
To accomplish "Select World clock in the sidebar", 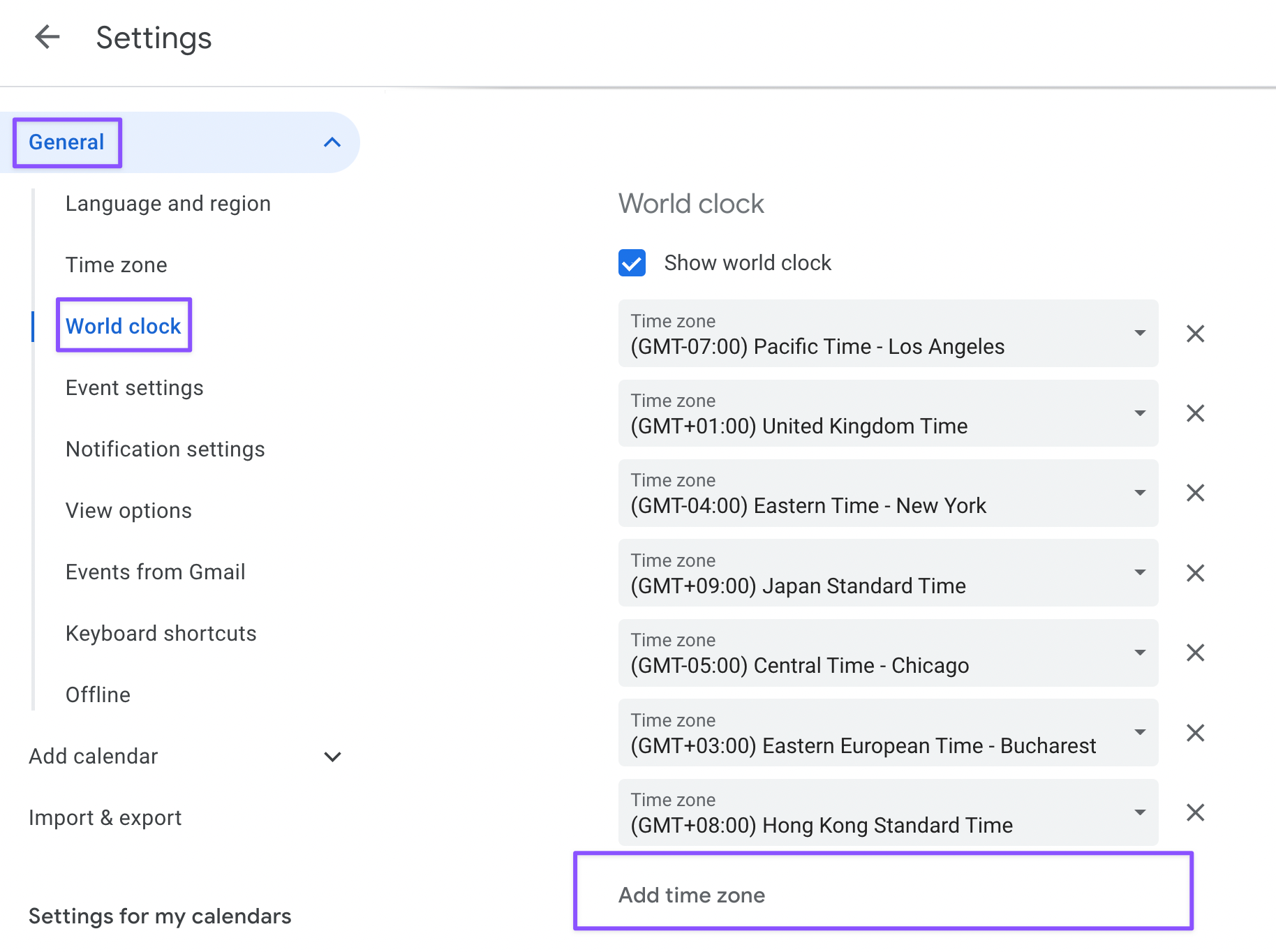I will [x=124, y=326].
